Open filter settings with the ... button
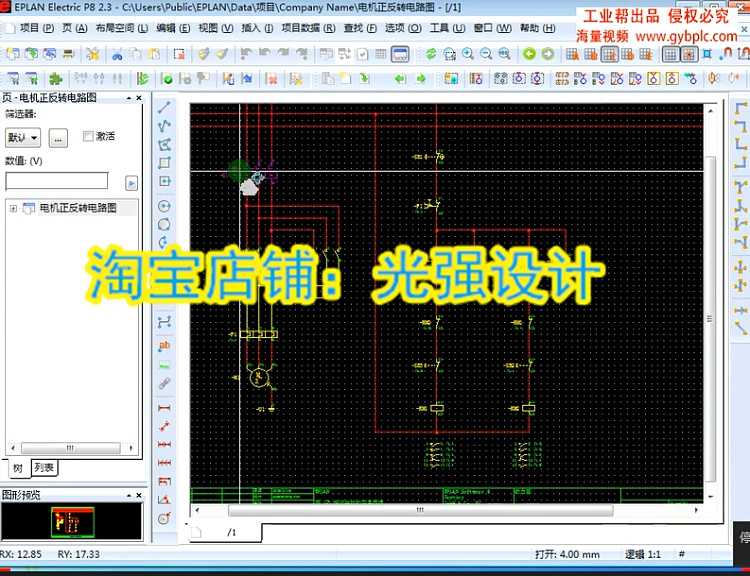This screenshot has width=750, height=576. pyautogui.click(x=58, y=139)
